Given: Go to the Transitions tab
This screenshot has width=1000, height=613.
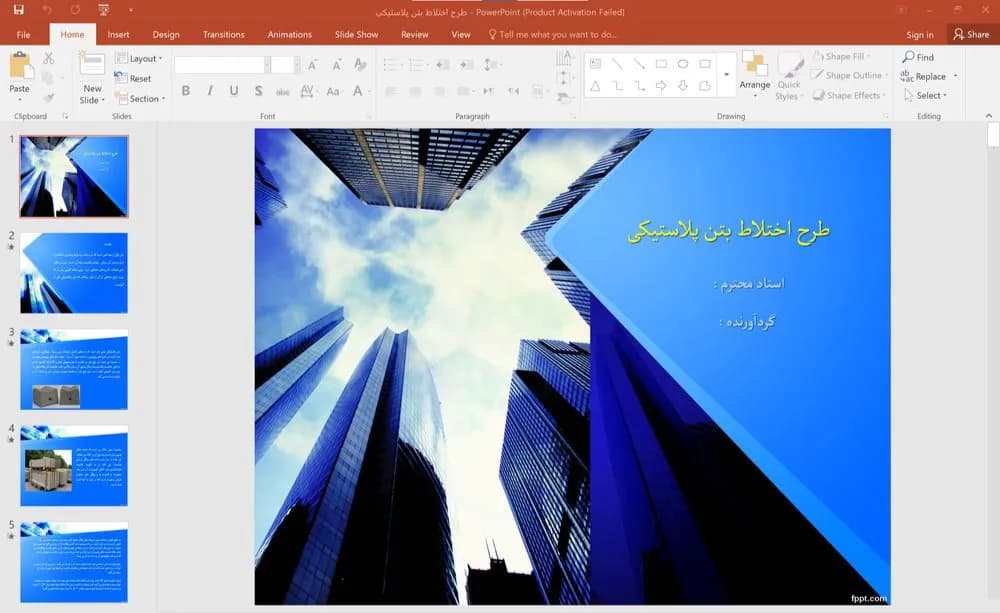Looking at the screenshot, I should [x=223, y=34].
